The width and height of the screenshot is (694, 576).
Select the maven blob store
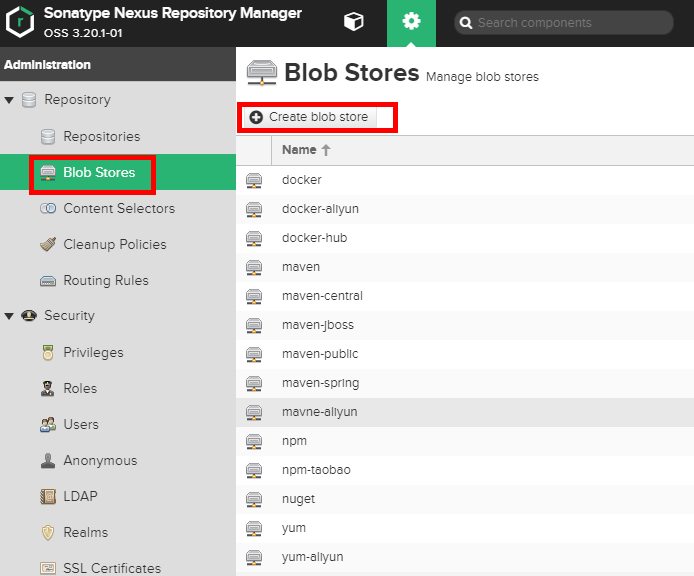pyautogui.click(x=465, y=267)
